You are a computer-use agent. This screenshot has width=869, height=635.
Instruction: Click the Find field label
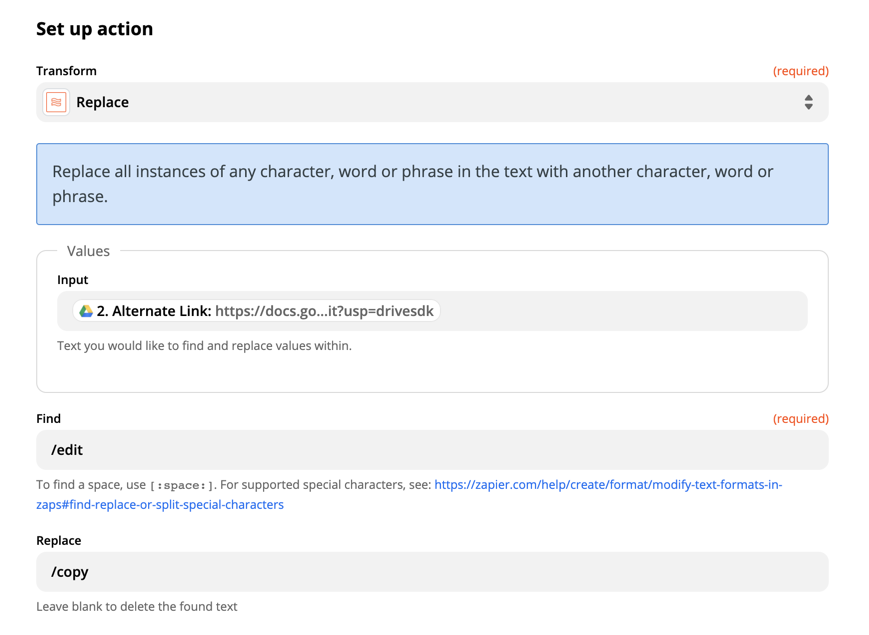tap(48, 419)
